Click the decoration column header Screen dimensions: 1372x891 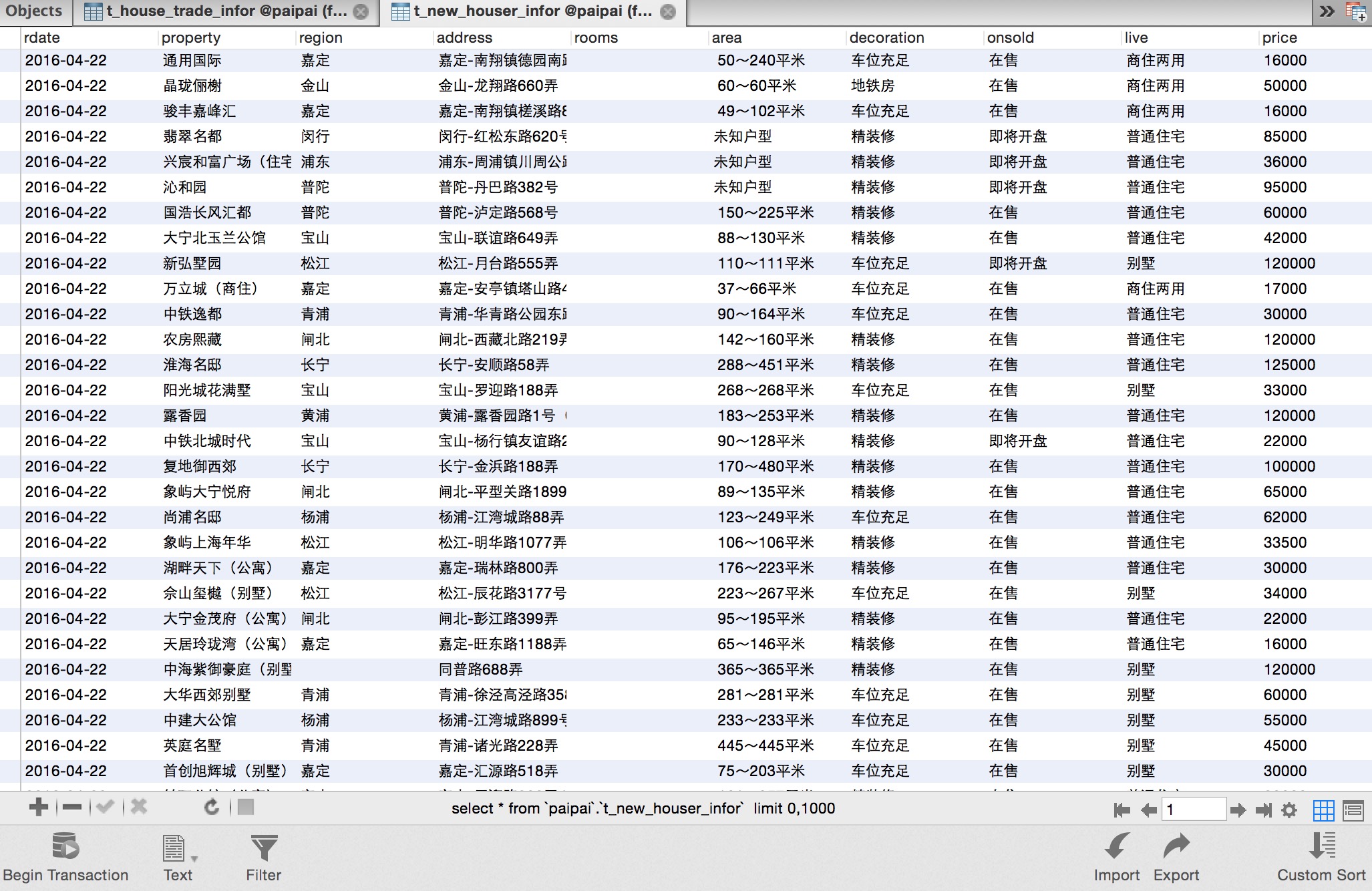[x=915, y=37]
